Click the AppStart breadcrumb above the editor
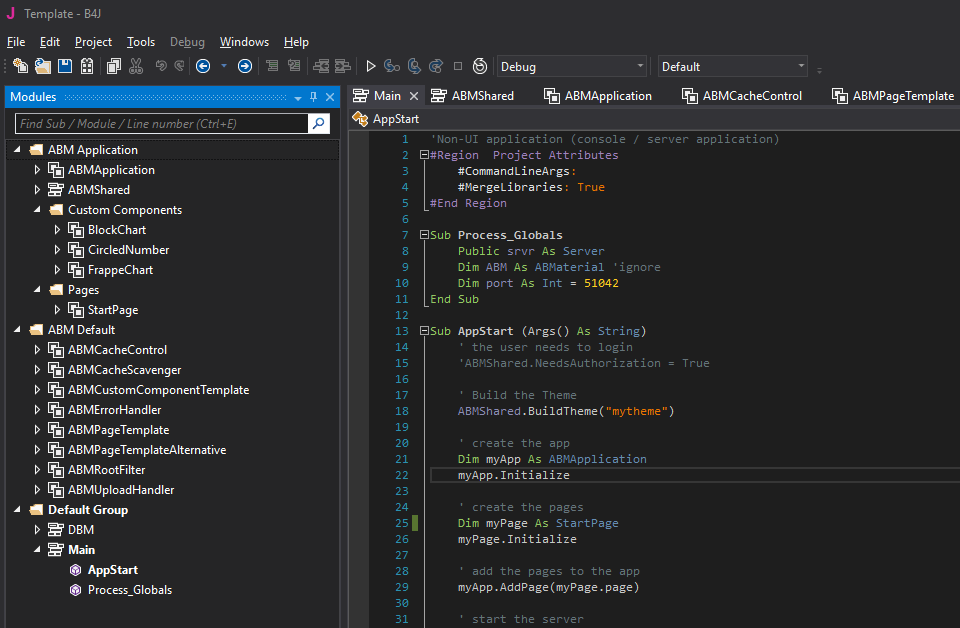The height and width of the screenshot is (628, 960). point(396,119)
